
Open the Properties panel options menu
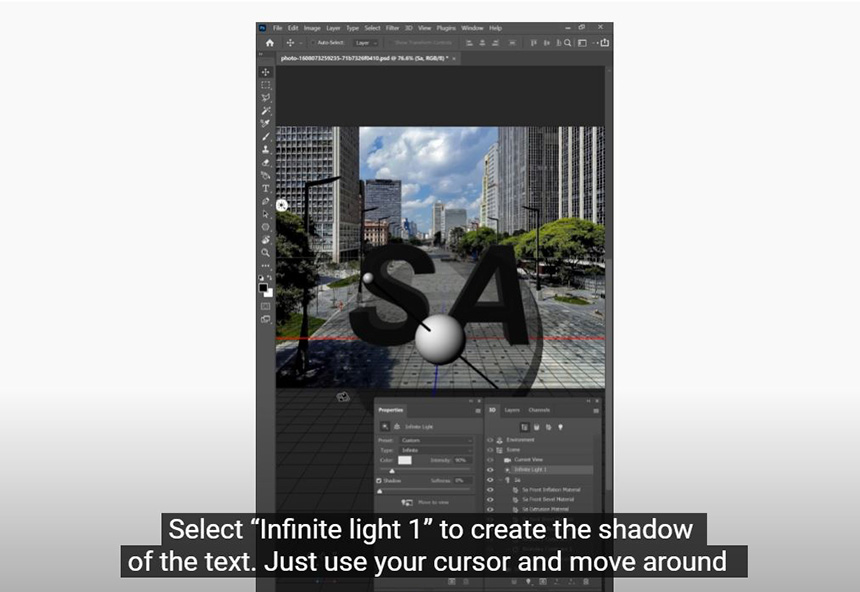(477, 410)
